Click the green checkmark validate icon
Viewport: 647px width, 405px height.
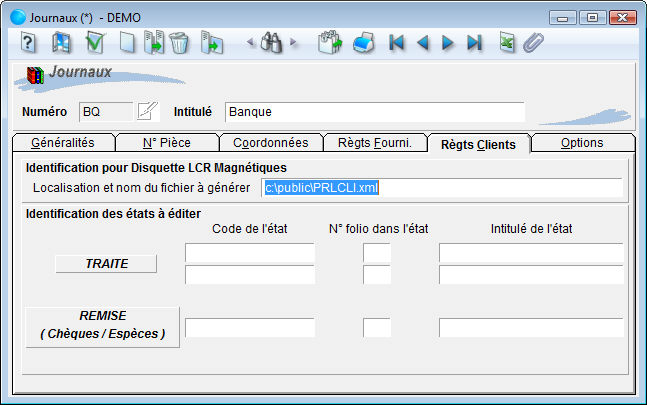(95, 42)
